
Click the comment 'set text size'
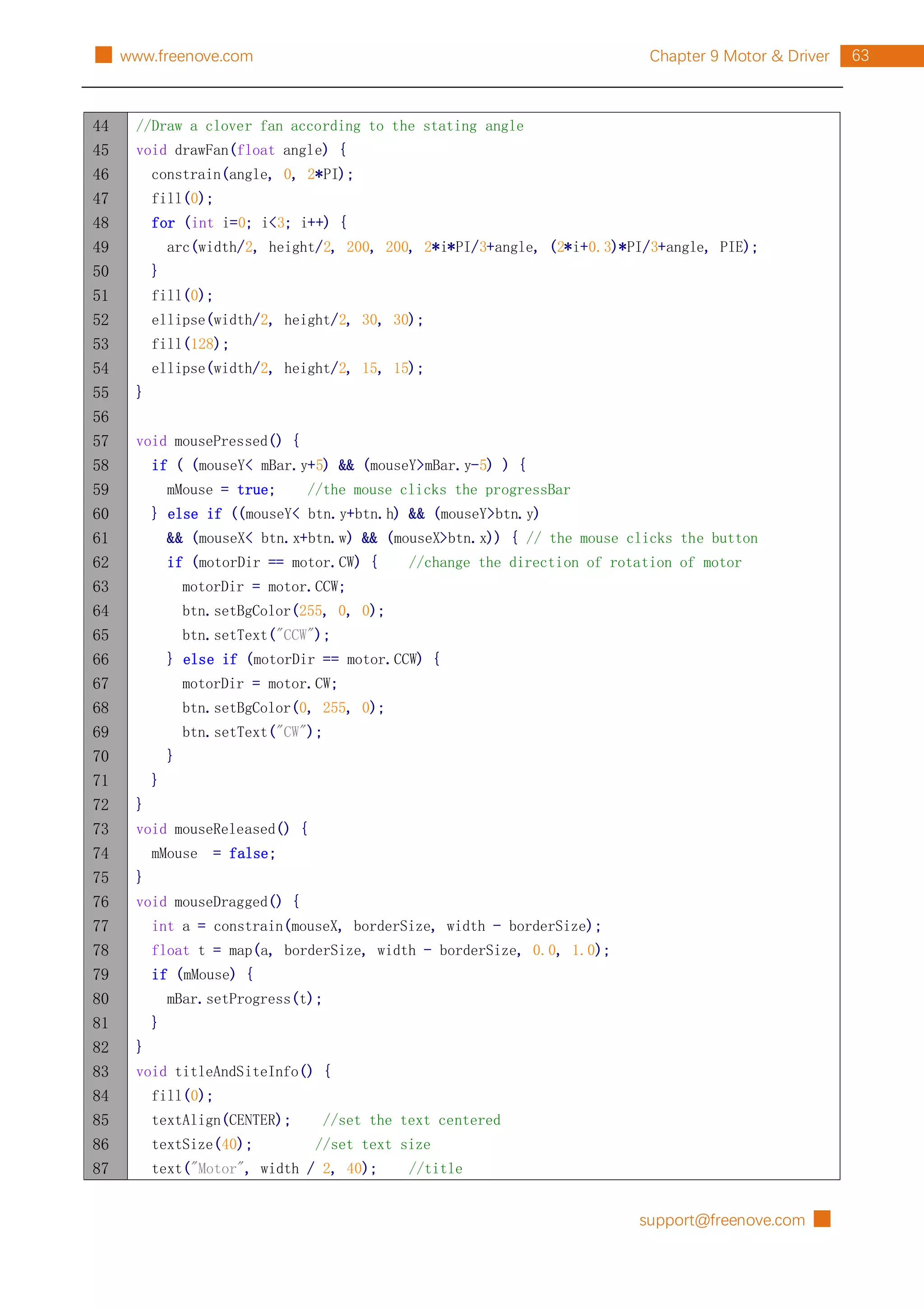(373, 1145)
